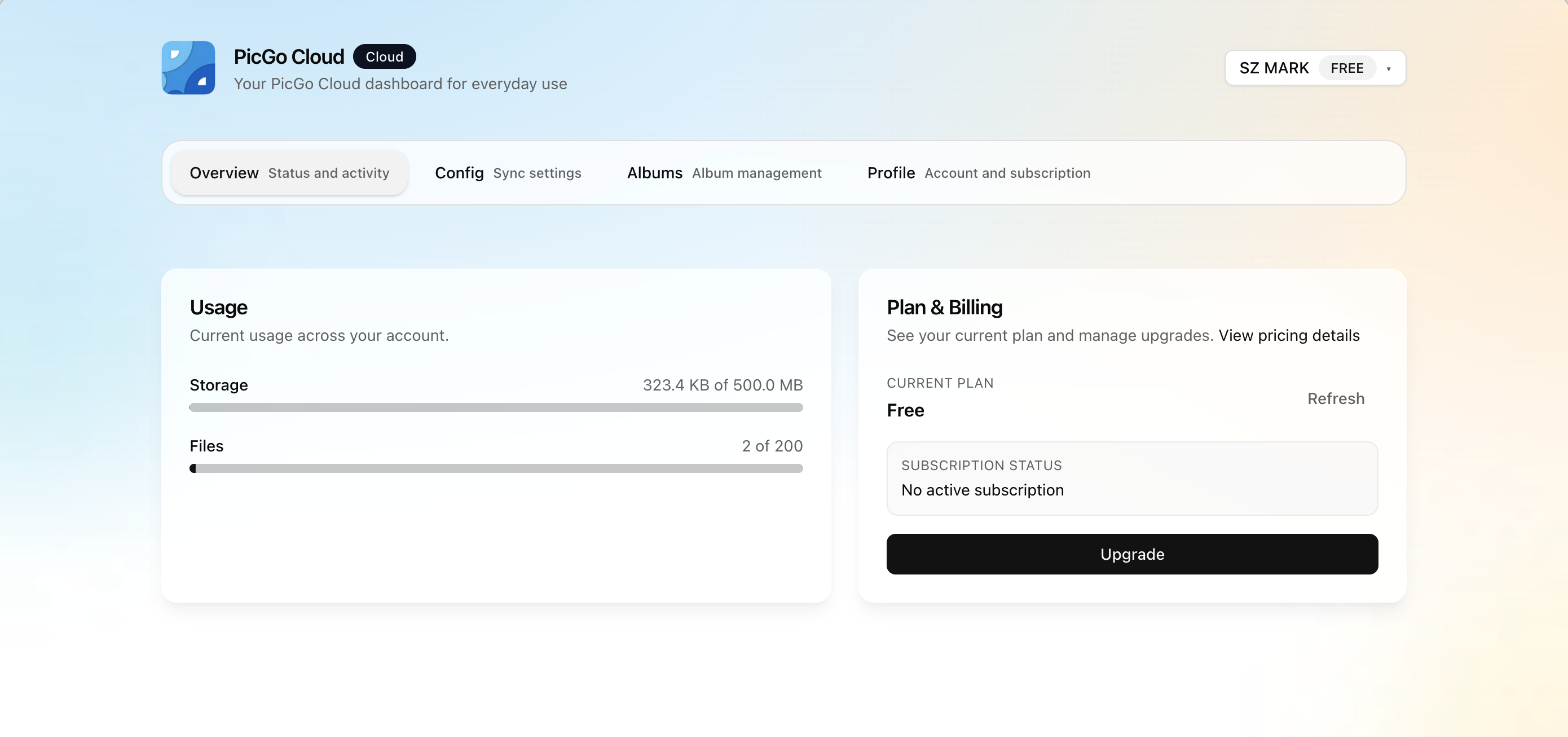This screenshot has height=737, width=1568.
Task: Click the 2 of 200 files count
Action: tap(772, 446)
